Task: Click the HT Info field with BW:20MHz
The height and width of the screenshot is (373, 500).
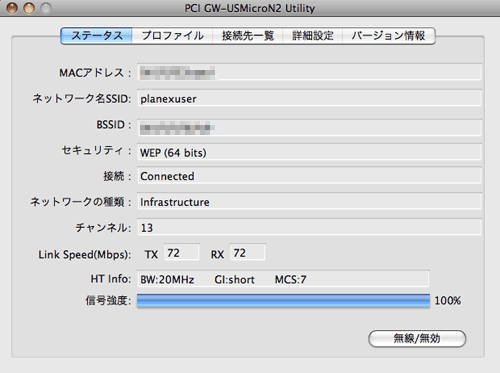Action: pos(283,279)
